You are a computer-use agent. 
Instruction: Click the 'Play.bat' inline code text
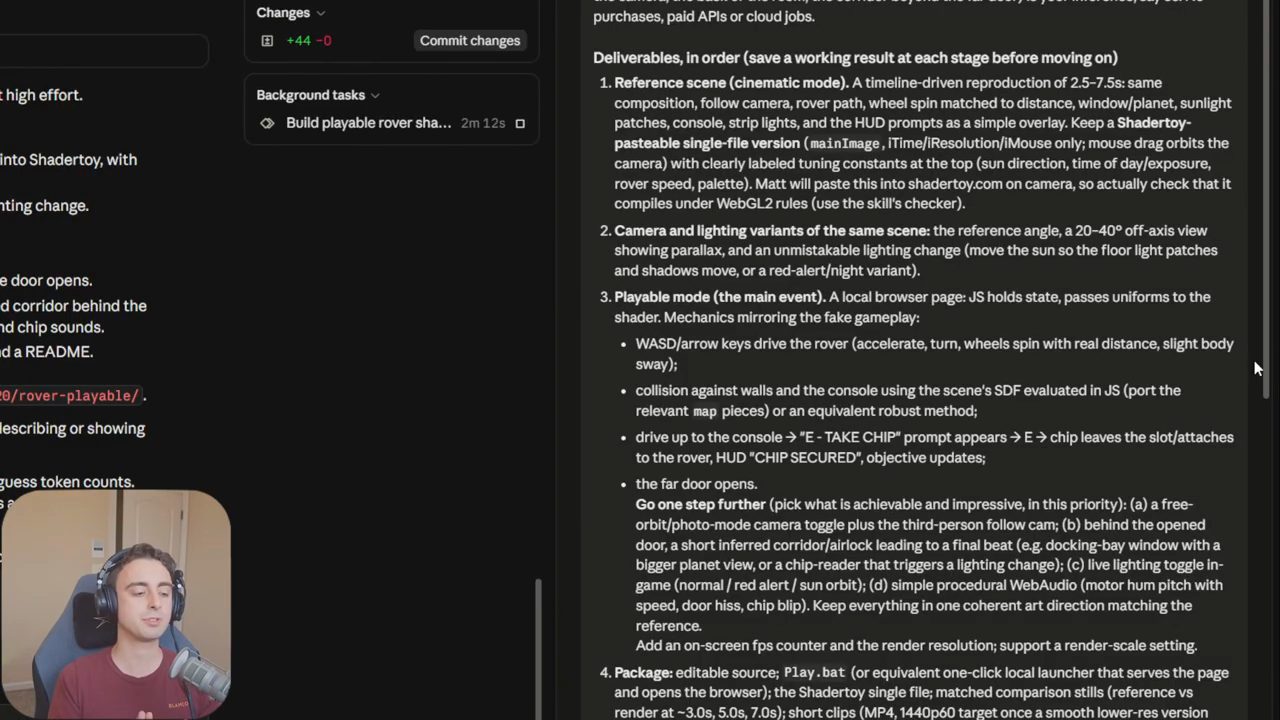coord(814,673)
